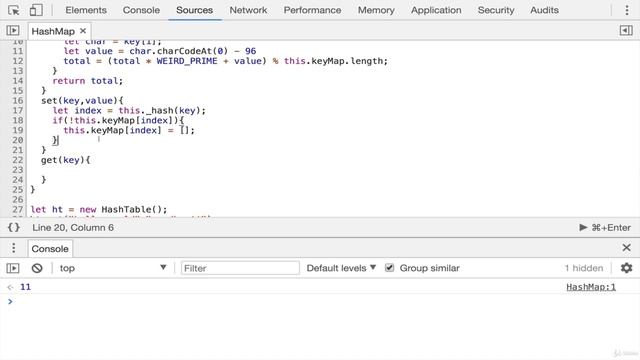Show the Sources navigator pane
This screenshot has width=640, height=360.
13,31
